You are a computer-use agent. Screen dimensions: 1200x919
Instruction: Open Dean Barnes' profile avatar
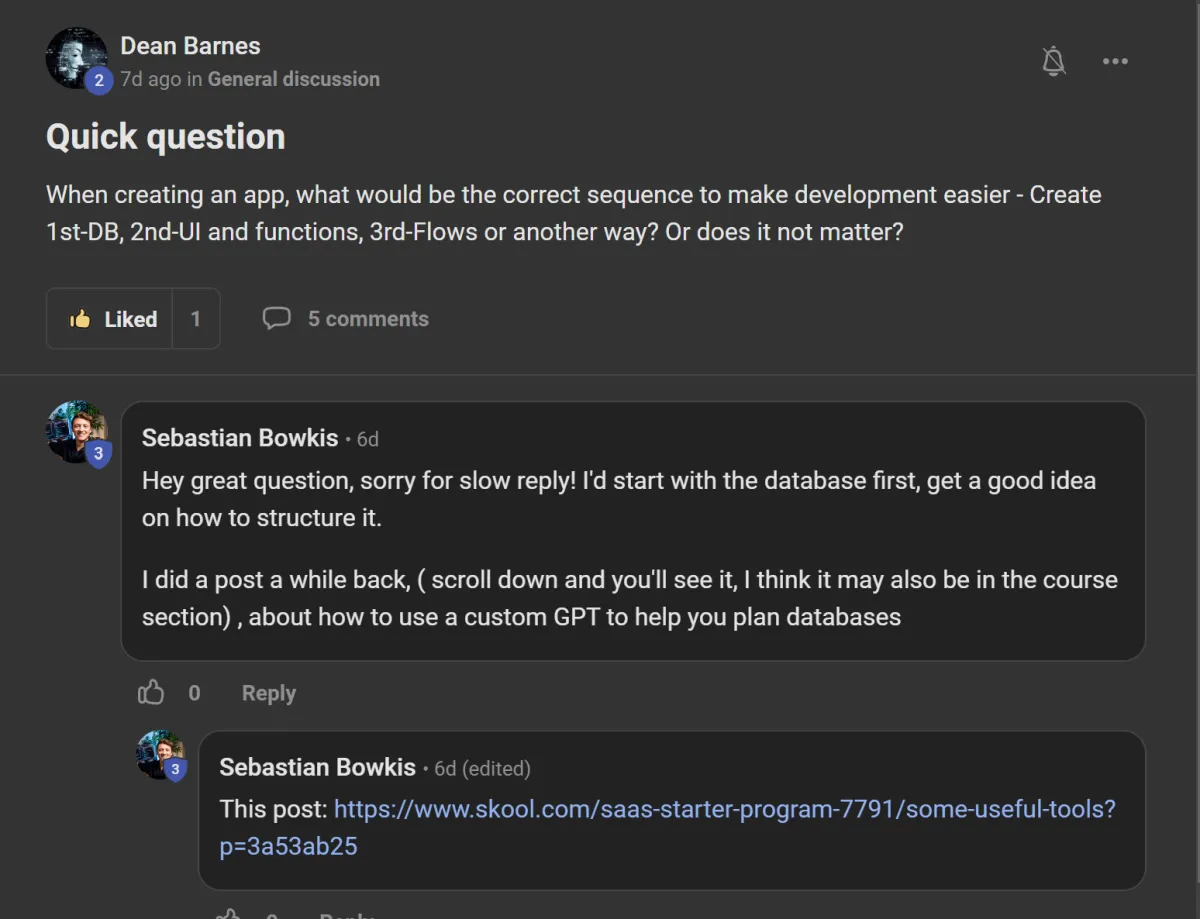click(x=77, y=58)
